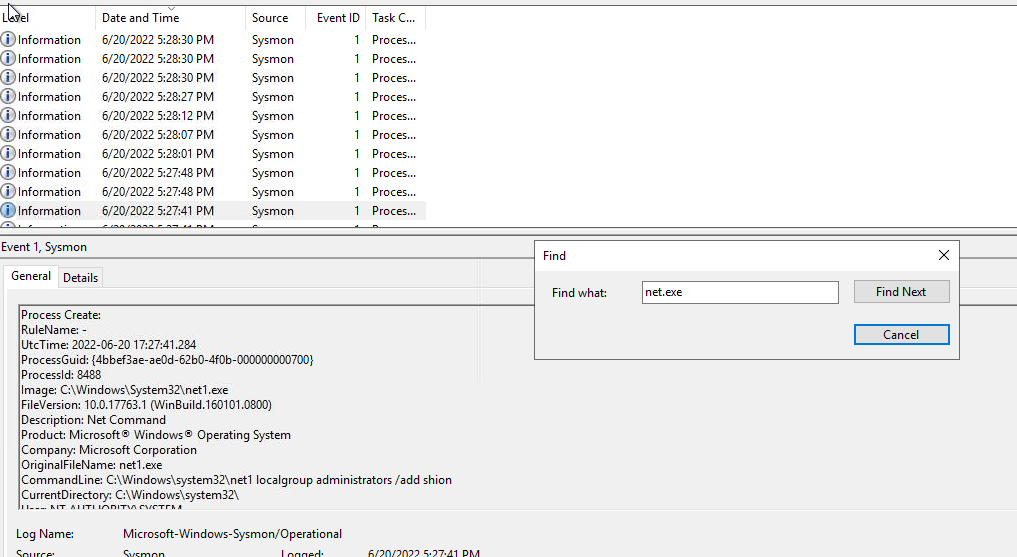
Task: Click the CommandLine line in event description
Action: click(x=236, y=480)
